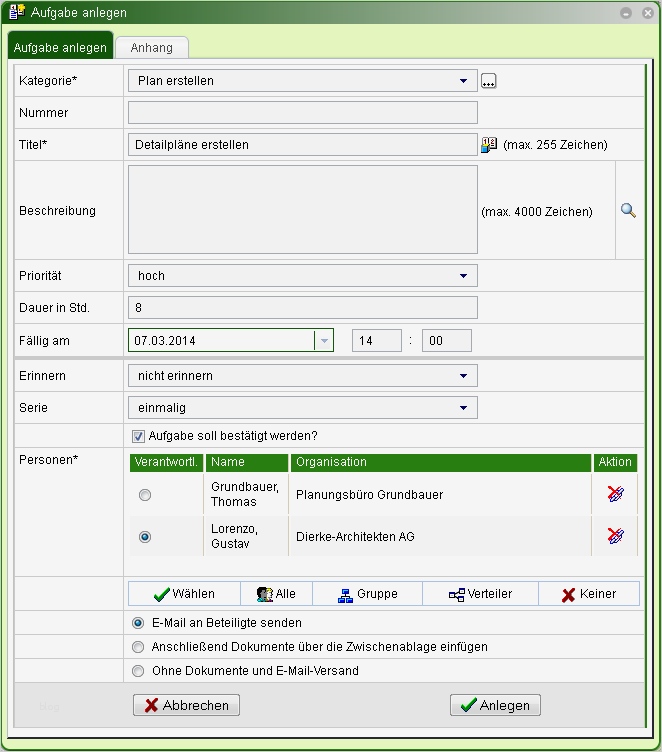Toggle 'Aufgabe soll bestätigt werden?' checkbox
Image resolution: width=662 pixels, height=752 pixels.
click(x=138, y=436)
